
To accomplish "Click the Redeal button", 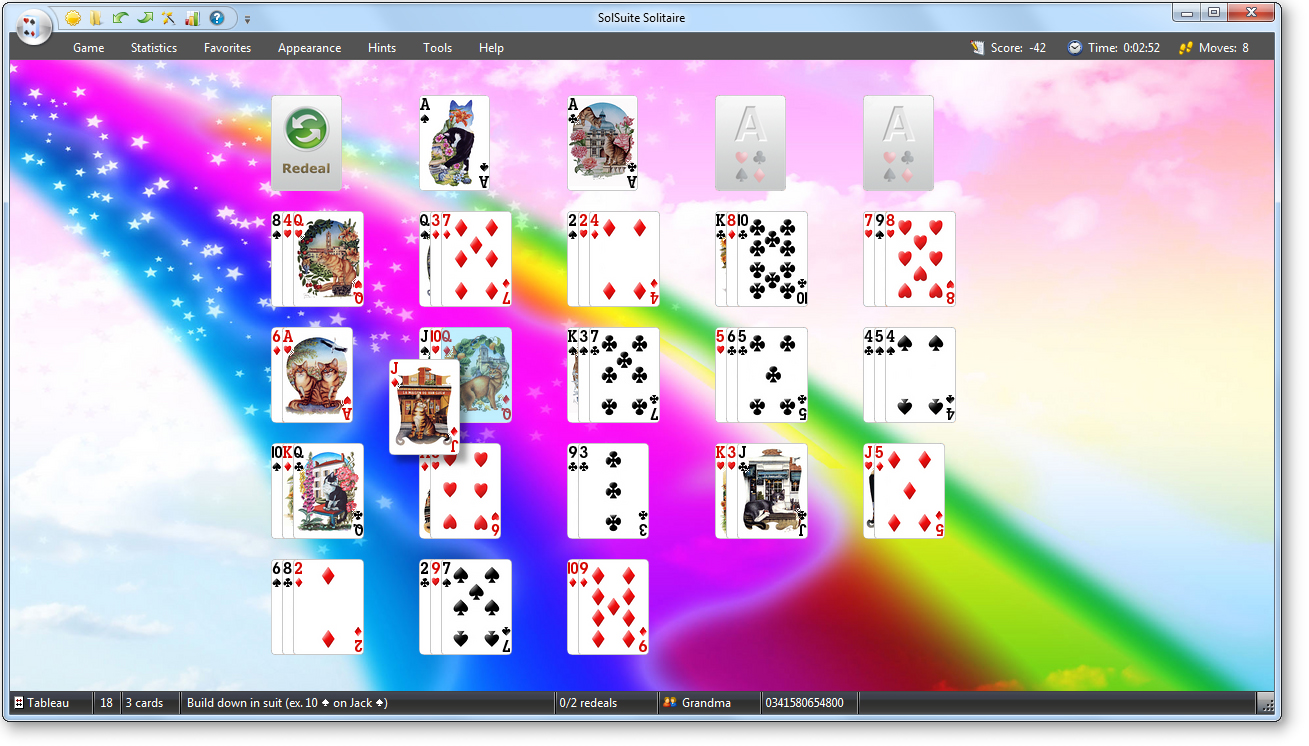I will click(x=306, y=143).
